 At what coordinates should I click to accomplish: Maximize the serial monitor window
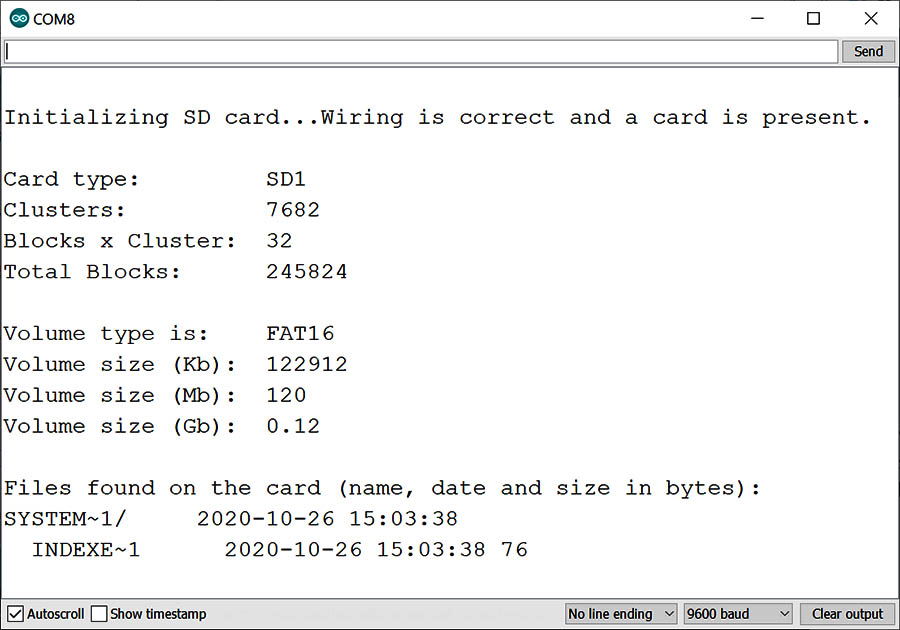click(x=813, y=19)
